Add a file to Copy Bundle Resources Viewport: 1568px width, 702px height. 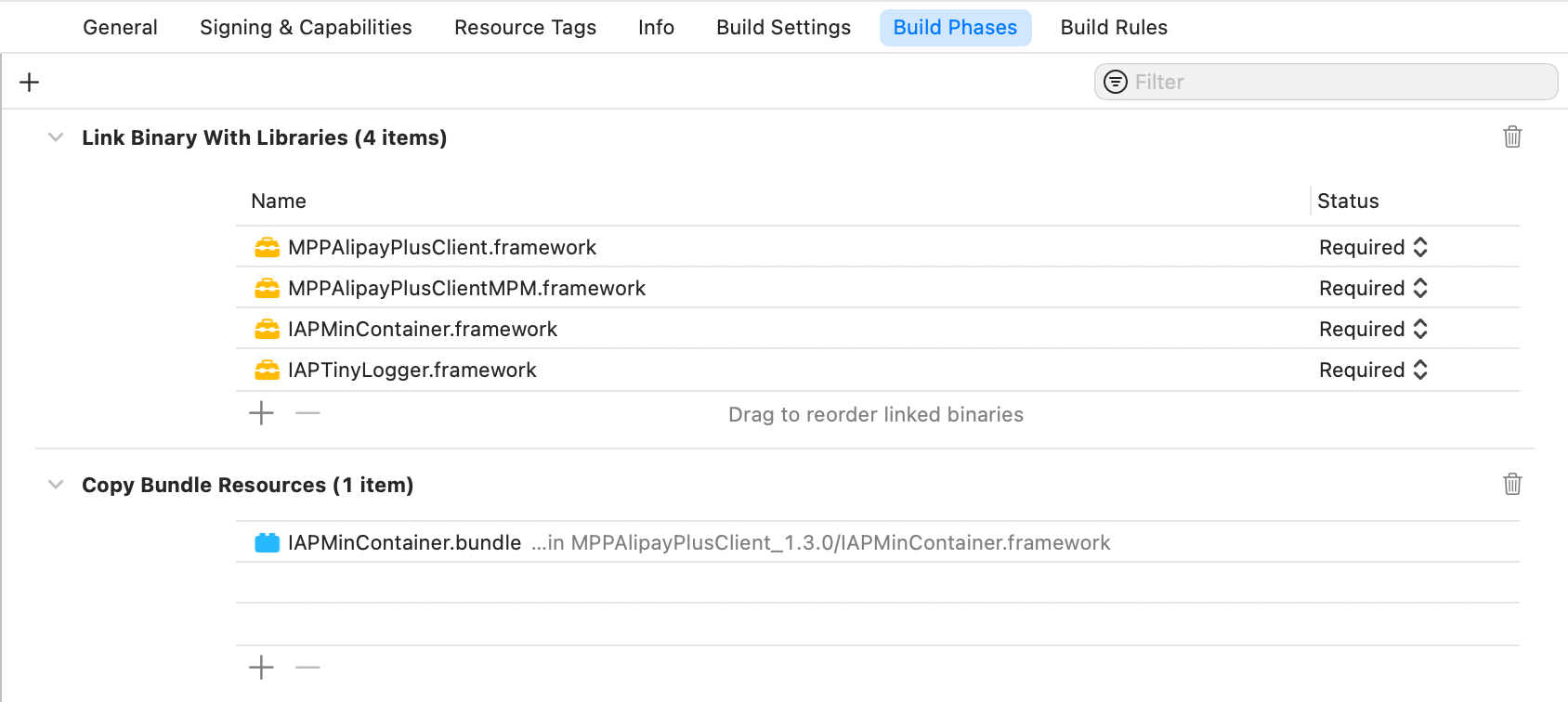262,668
